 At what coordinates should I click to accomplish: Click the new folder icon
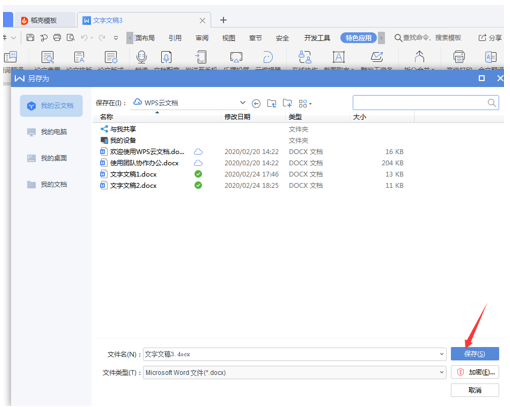(x=287, y=103)
